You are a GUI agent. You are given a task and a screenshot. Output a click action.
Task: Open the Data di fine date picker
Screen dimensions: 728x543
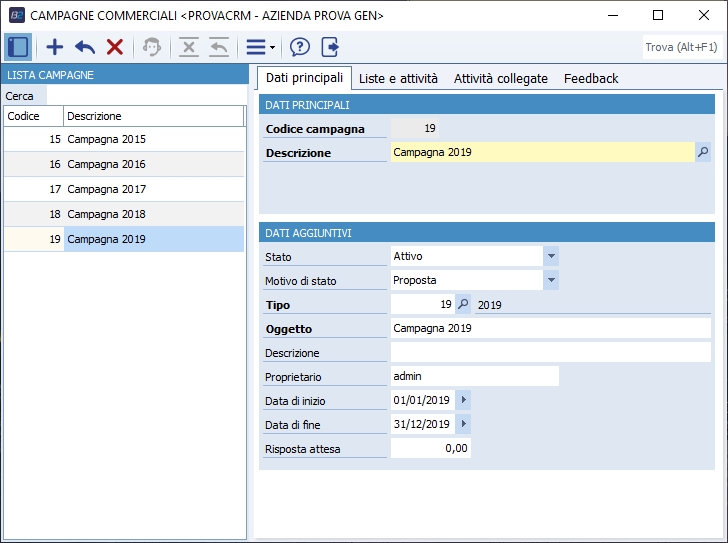tap(462, 424)
